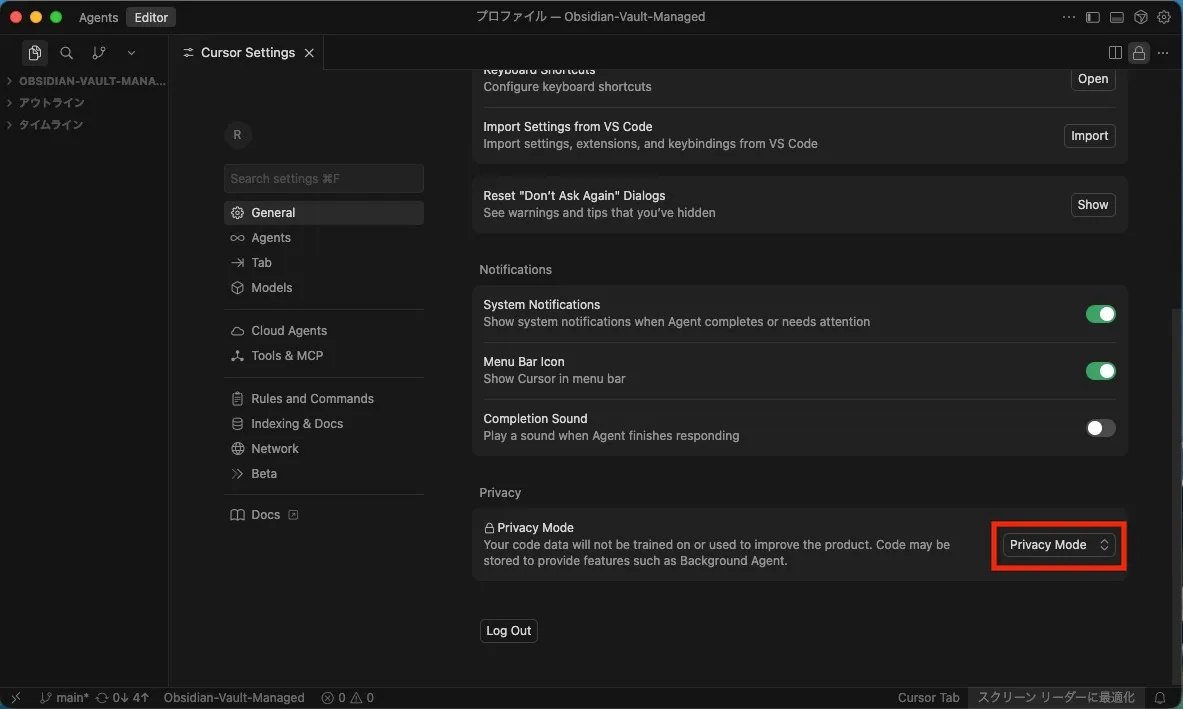Open notifications via the status bar bell
Screen dimensions: 1183x709
tap(1160, 697)
